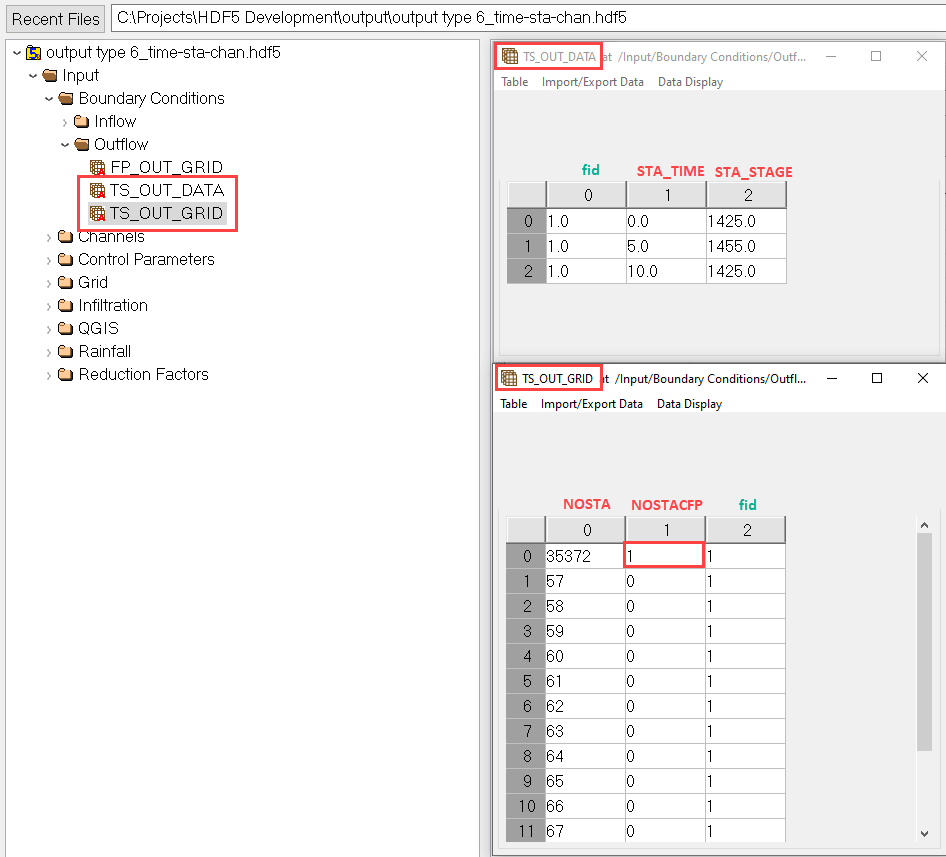Click the table icon in TS_OUT_GRID window title
This screenshot has height=857, width=946.
[x=509, y=379]
